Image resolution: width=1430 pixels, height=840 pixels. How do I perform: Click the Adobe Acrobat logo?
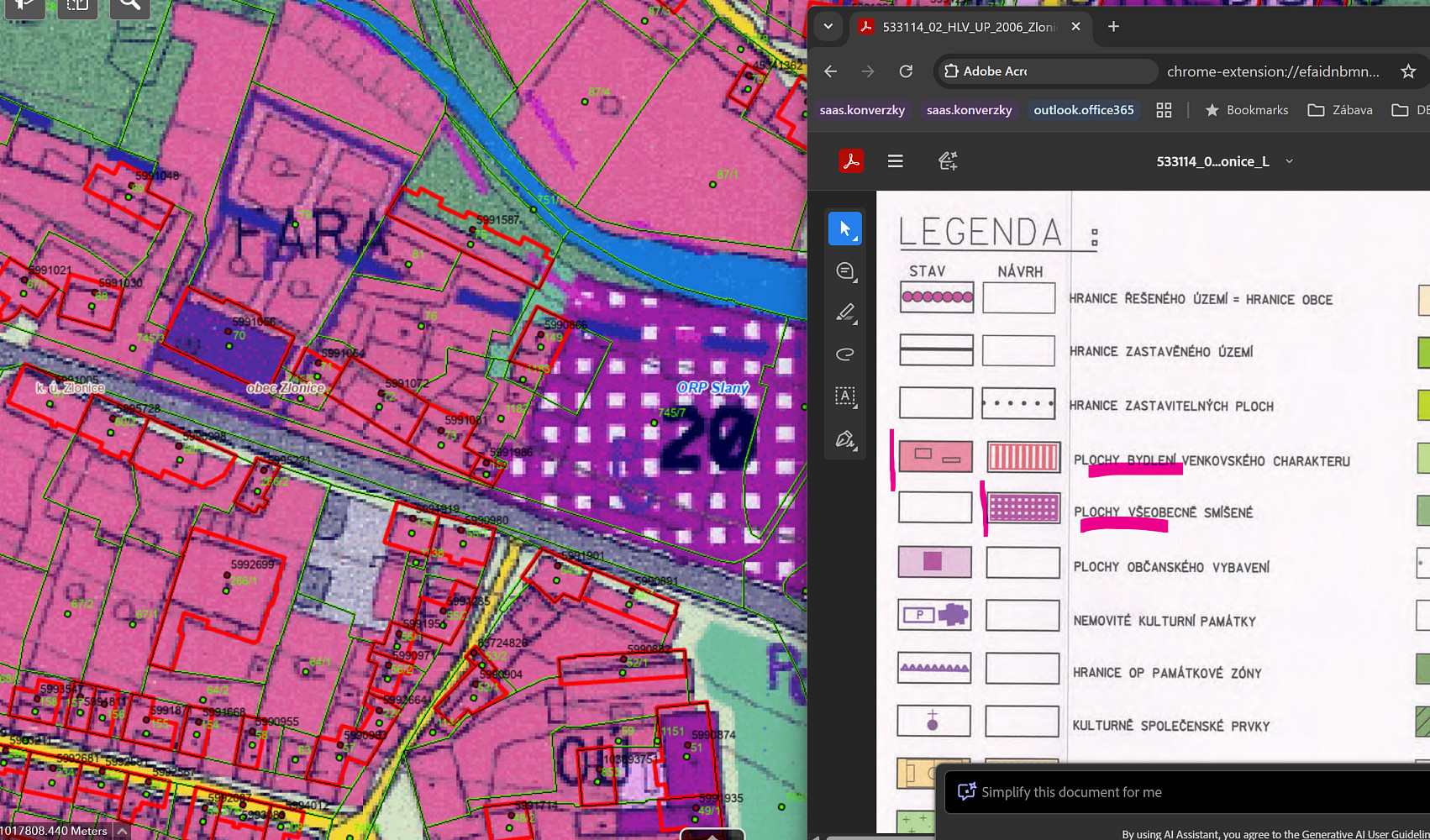(851, 160)
